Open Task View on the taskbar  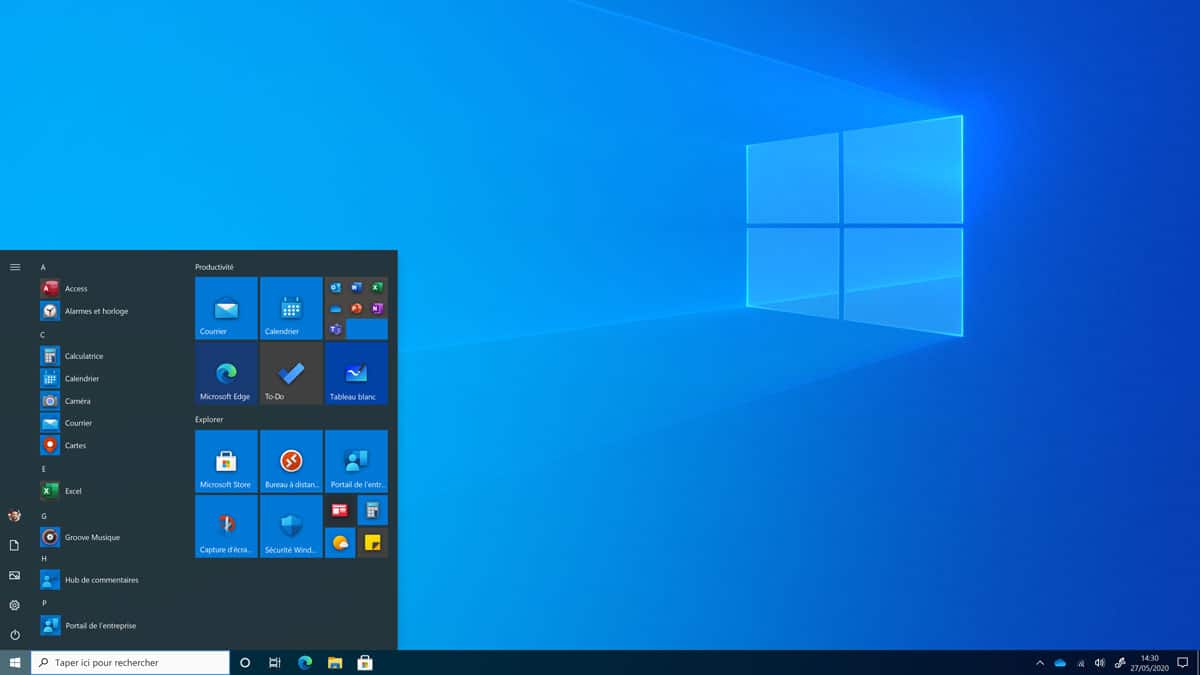click(275, 662)
